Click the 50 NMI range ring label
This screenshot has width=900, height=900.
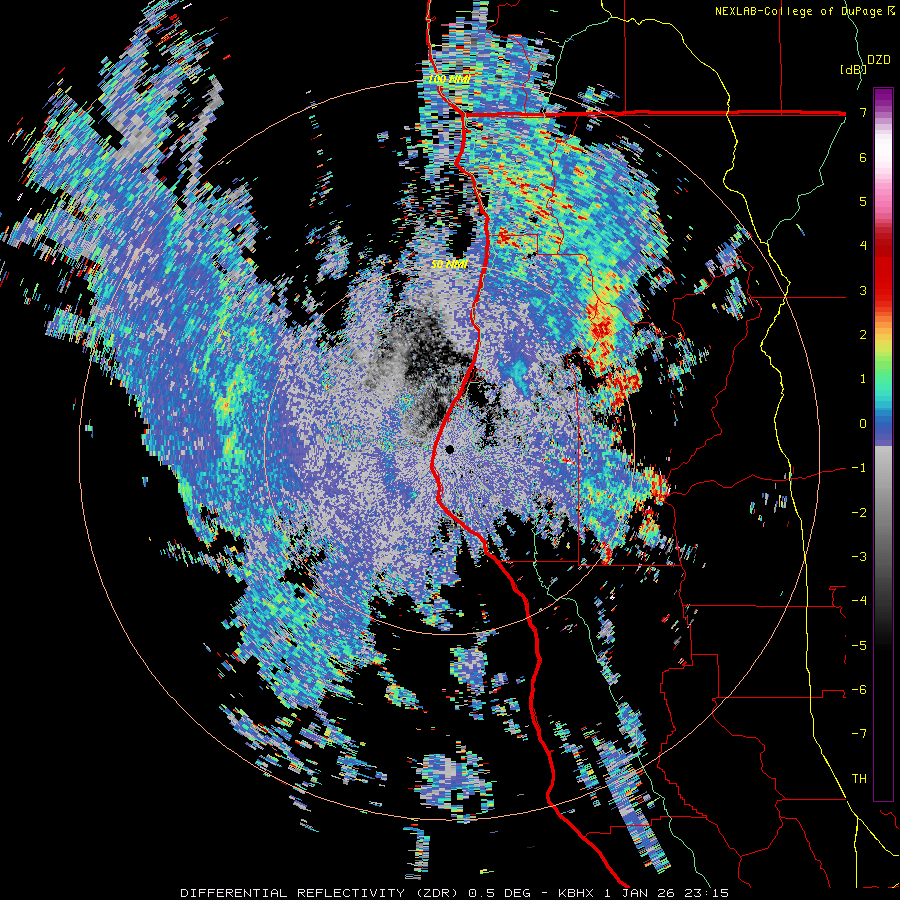[x=449, y=264]
